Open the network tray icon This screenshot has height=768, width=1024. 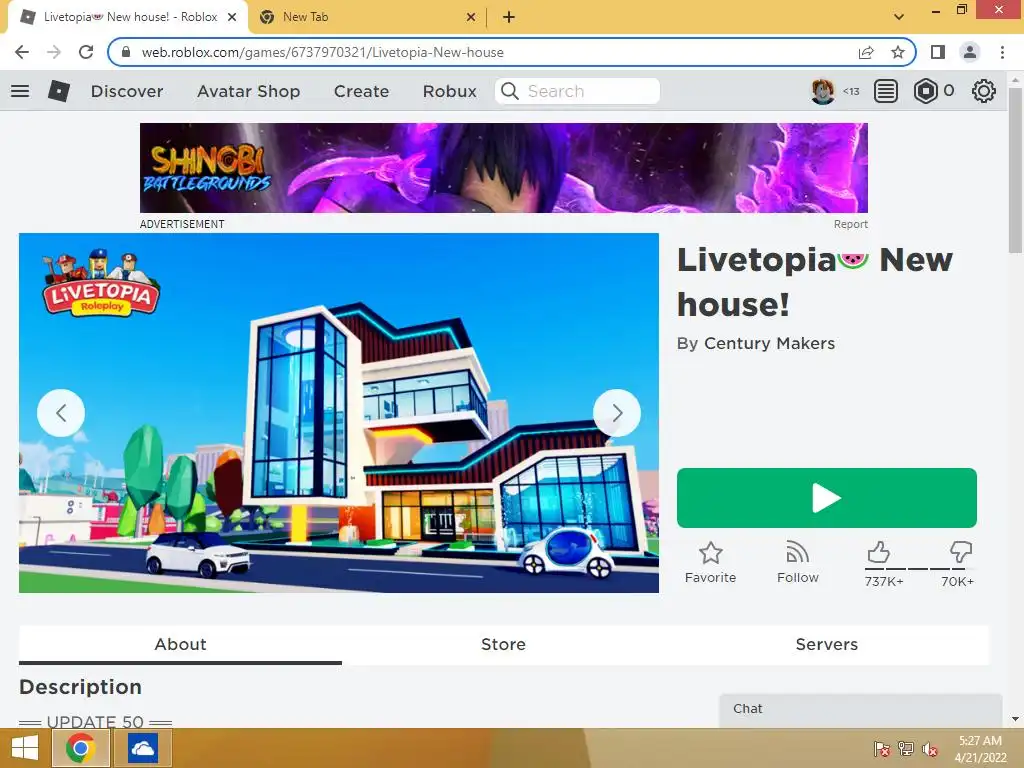(x=905, y=749)
